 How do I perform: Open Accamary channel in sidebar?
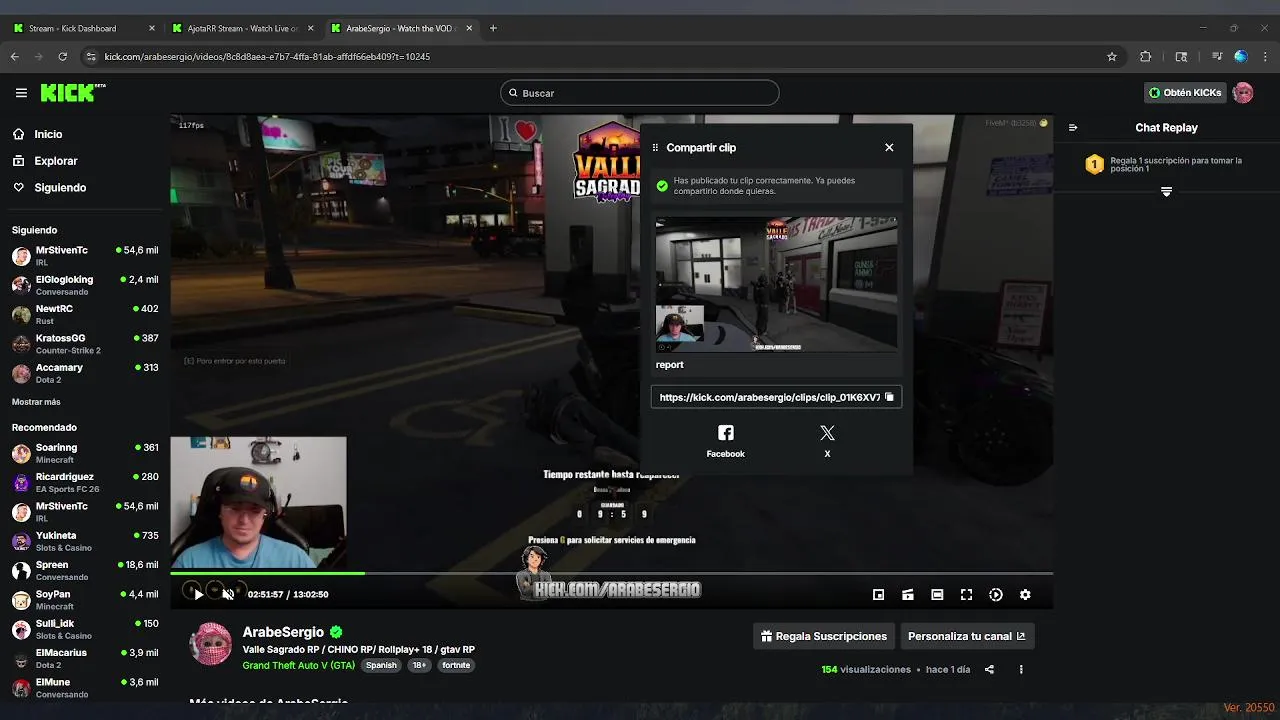85,373
